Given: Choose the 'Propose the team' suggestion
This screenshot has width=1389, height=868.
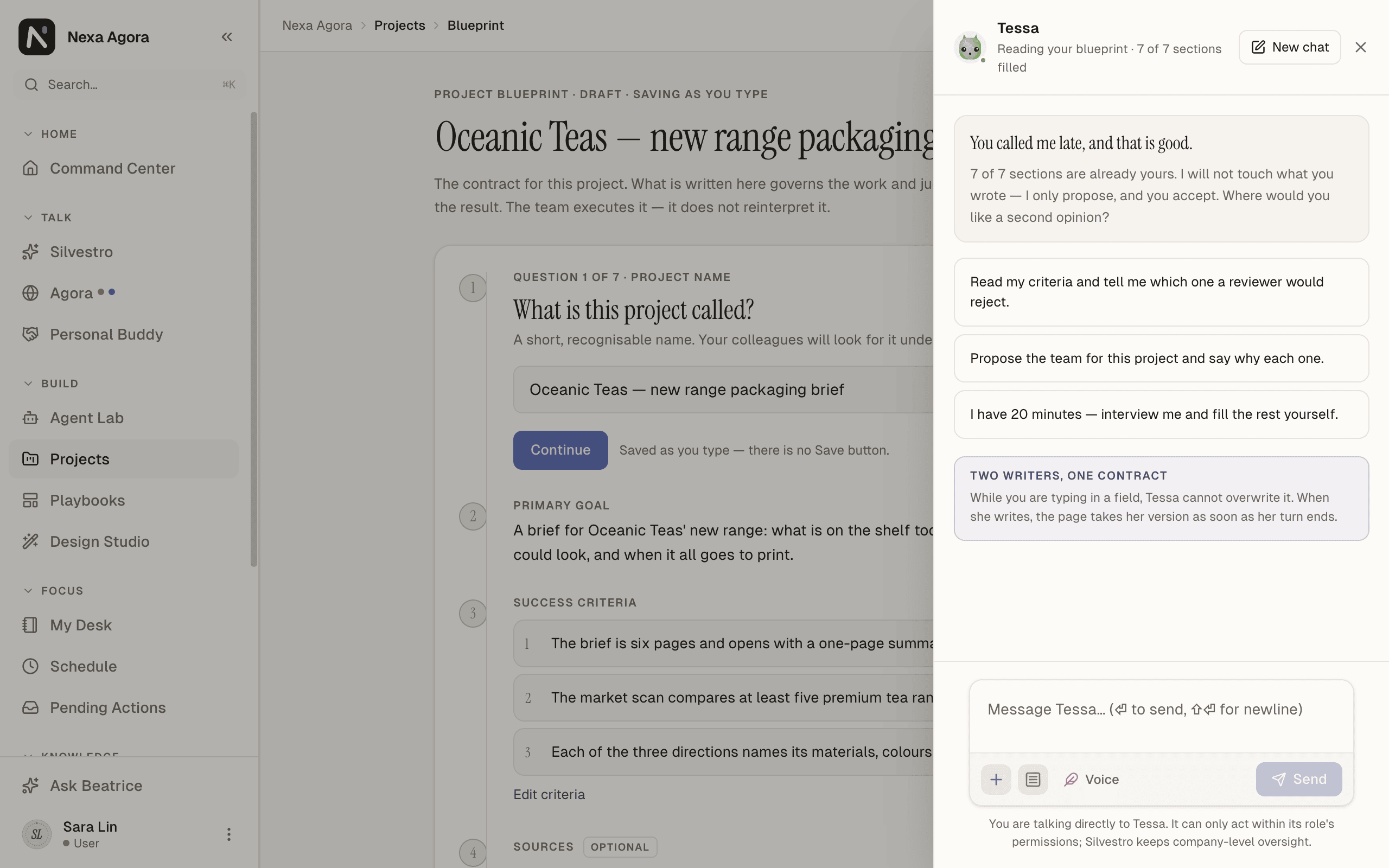Looking at the screenshot, I should click(x=1161, y=359).
